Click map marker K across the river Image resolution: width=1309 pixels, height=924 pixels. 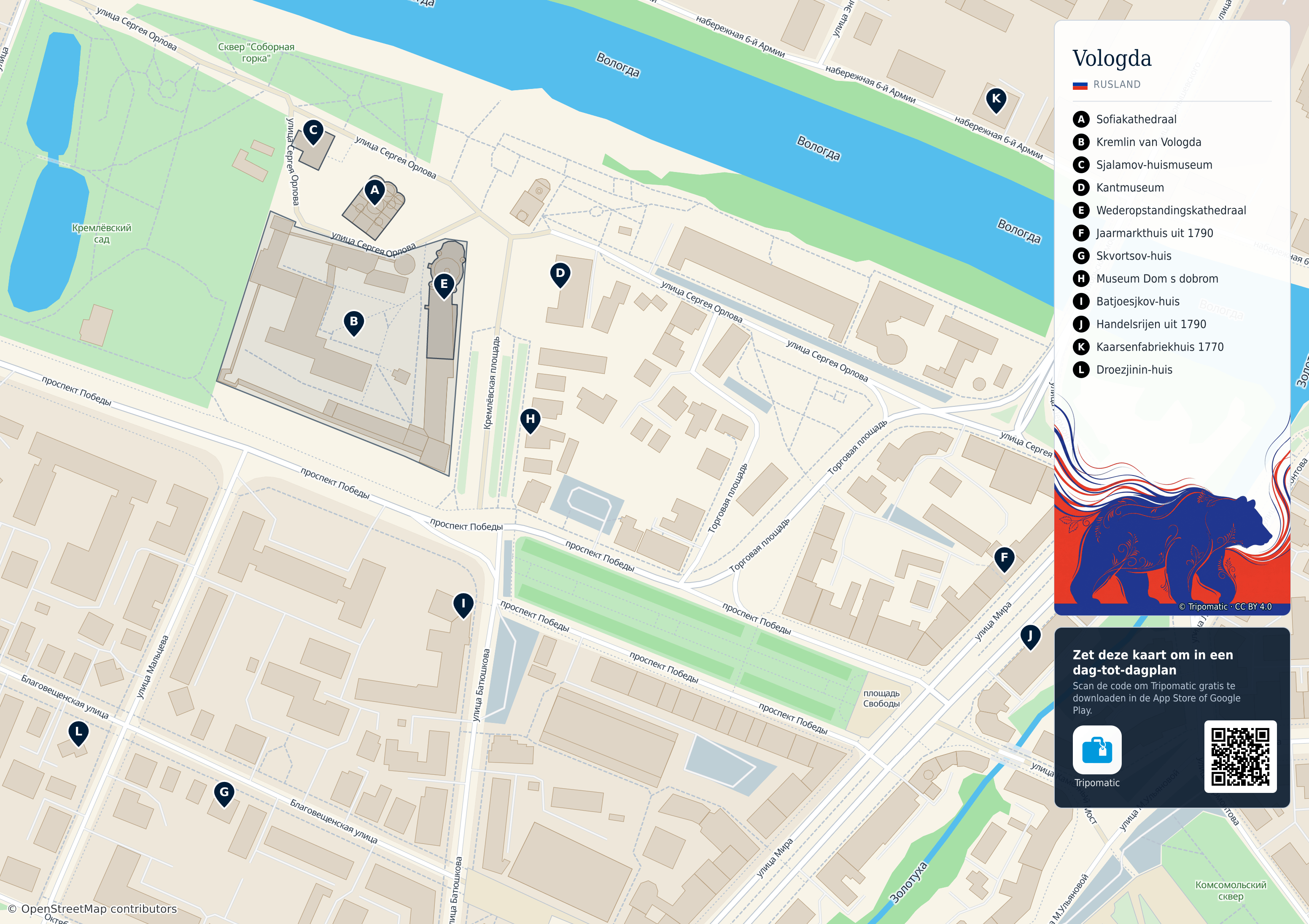(996, 100)
